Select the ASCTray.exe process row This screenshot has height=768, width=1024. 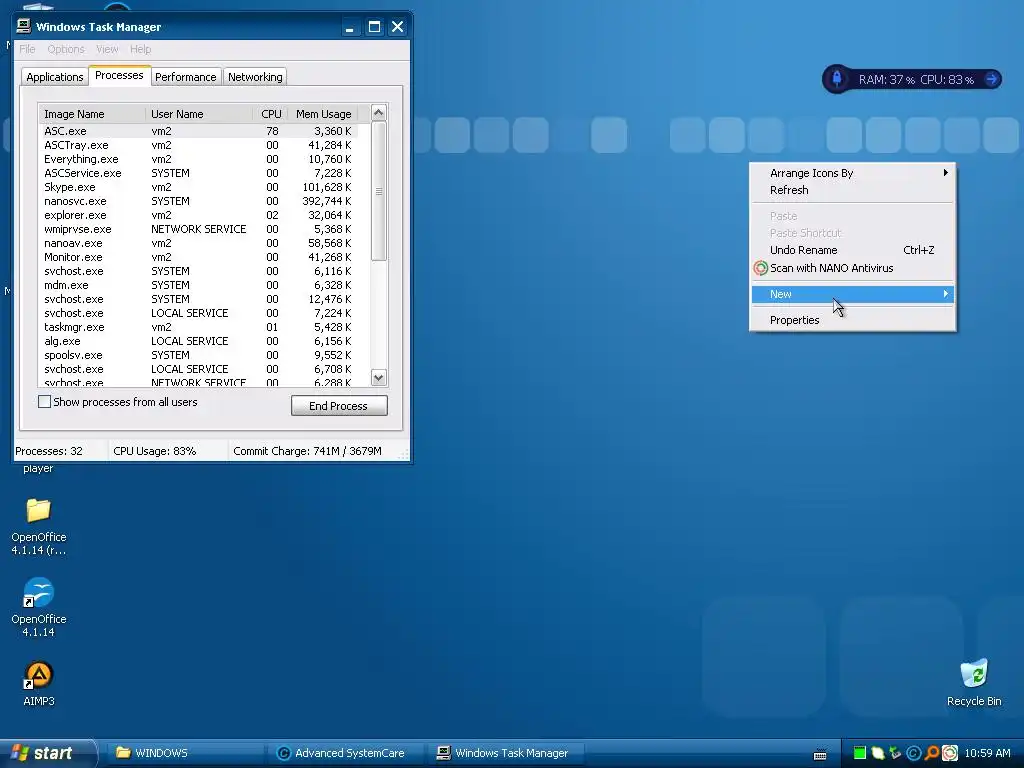pos(199,145)
